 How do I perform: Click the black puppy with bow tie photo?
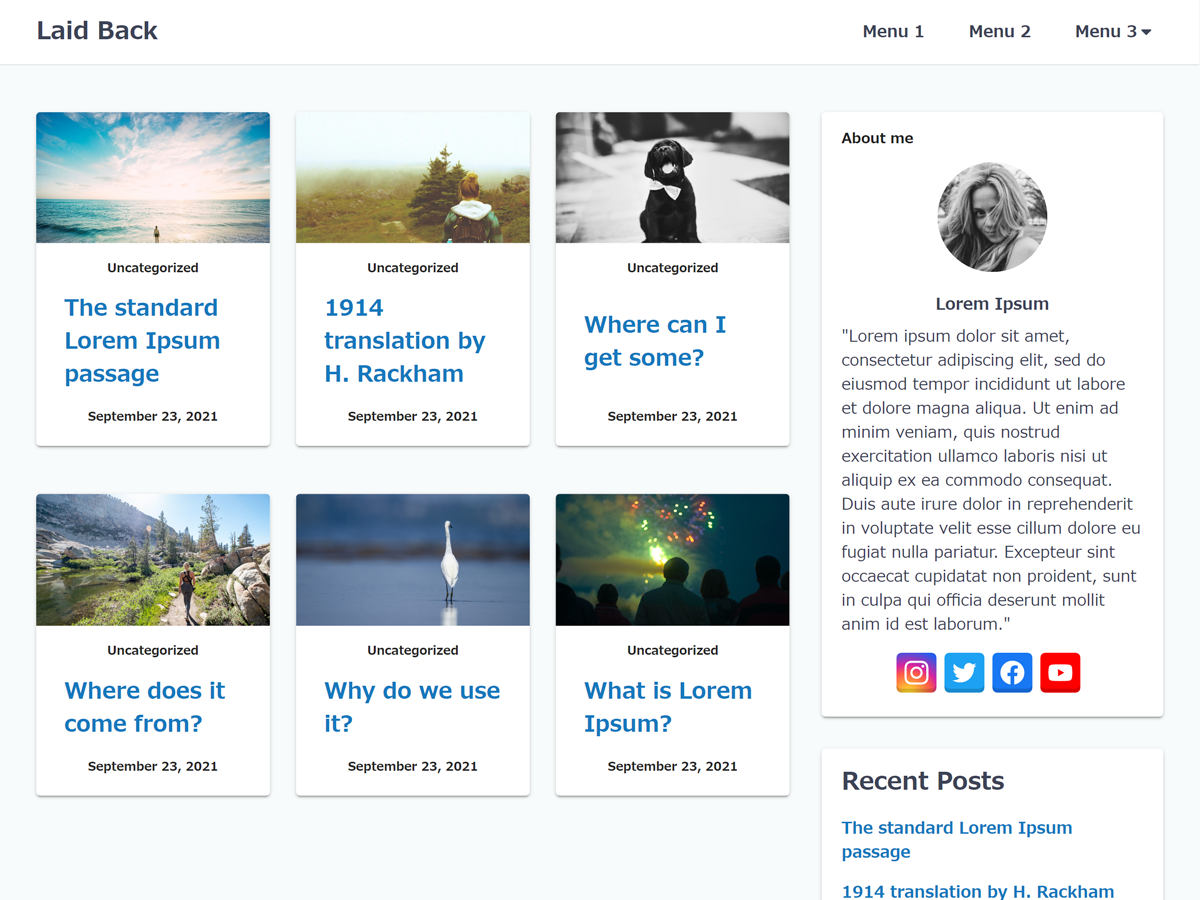[x=672, y=178]
